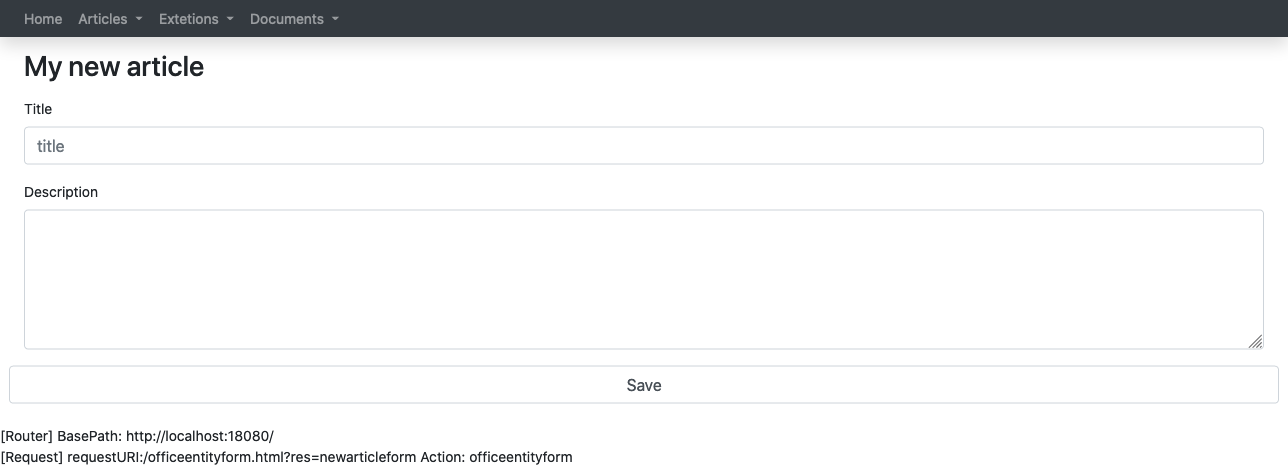Focus the title input field

pos(644,146)
